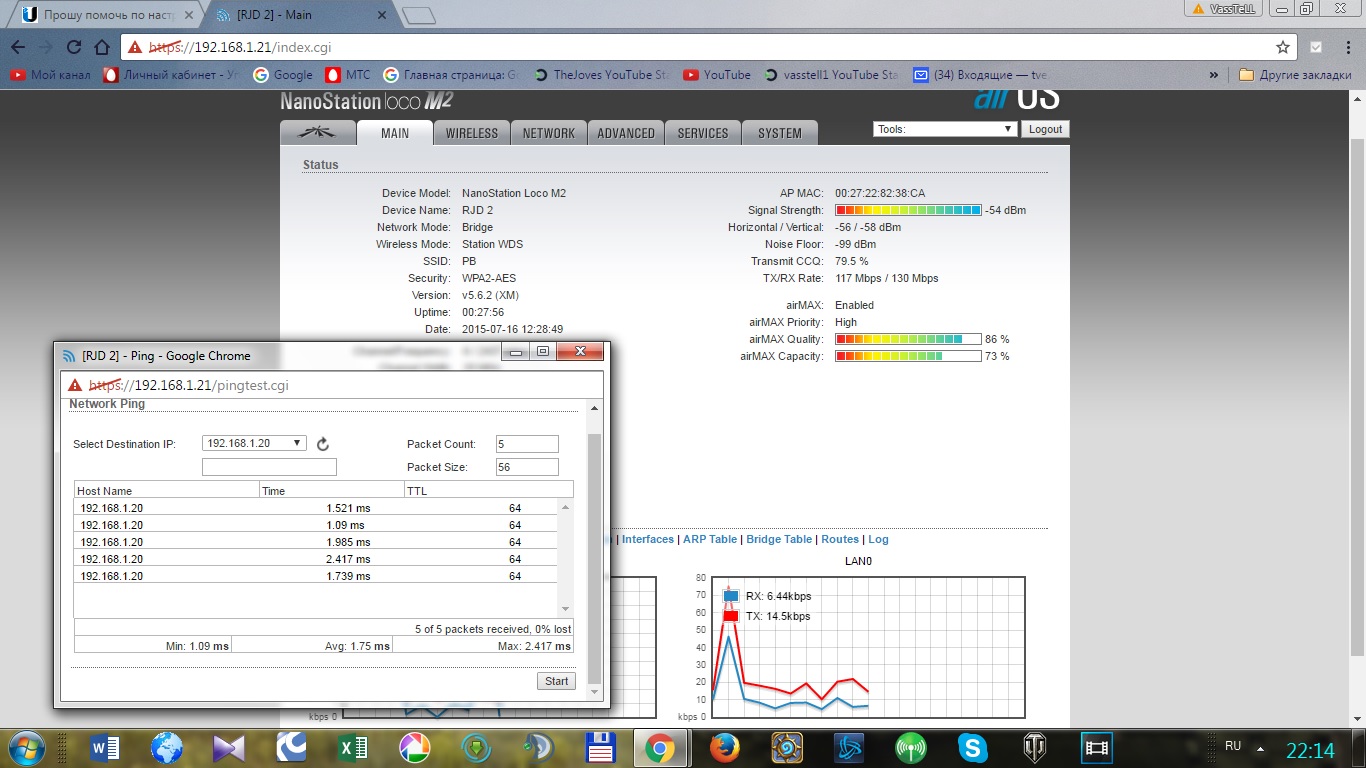Go to the browser home page icon
This screenshot has width=1366, height=768.
(101, 47)
